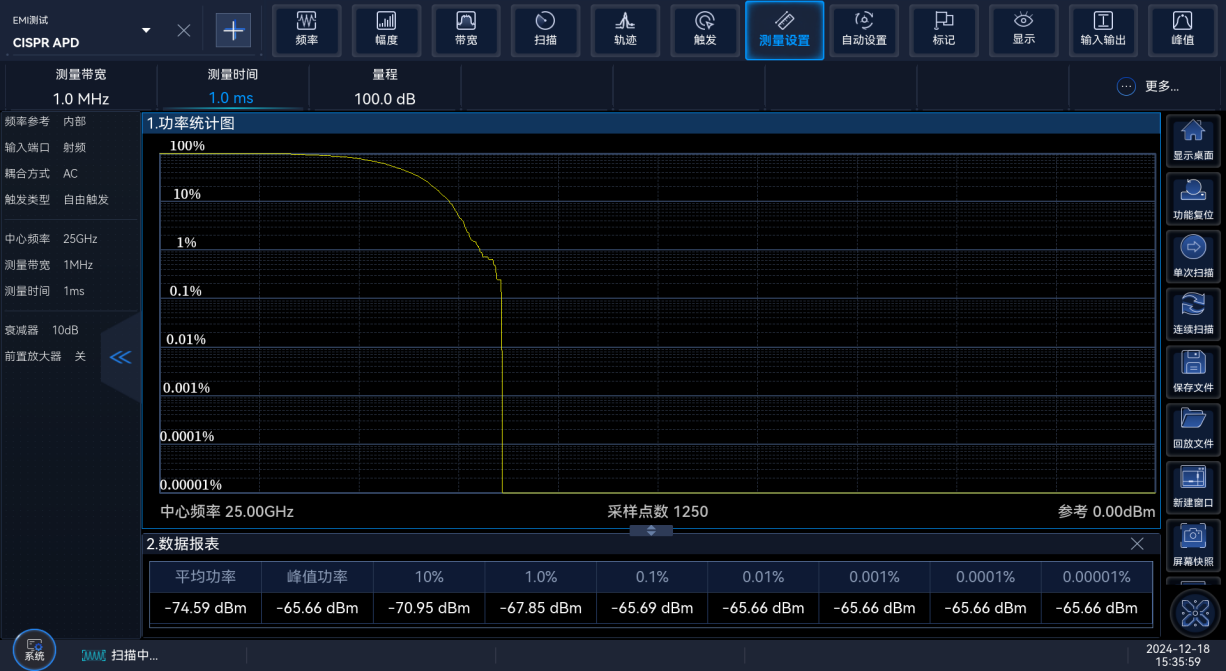
Task: Open the 轨迹 trace menu
Action: pos(625,30)
